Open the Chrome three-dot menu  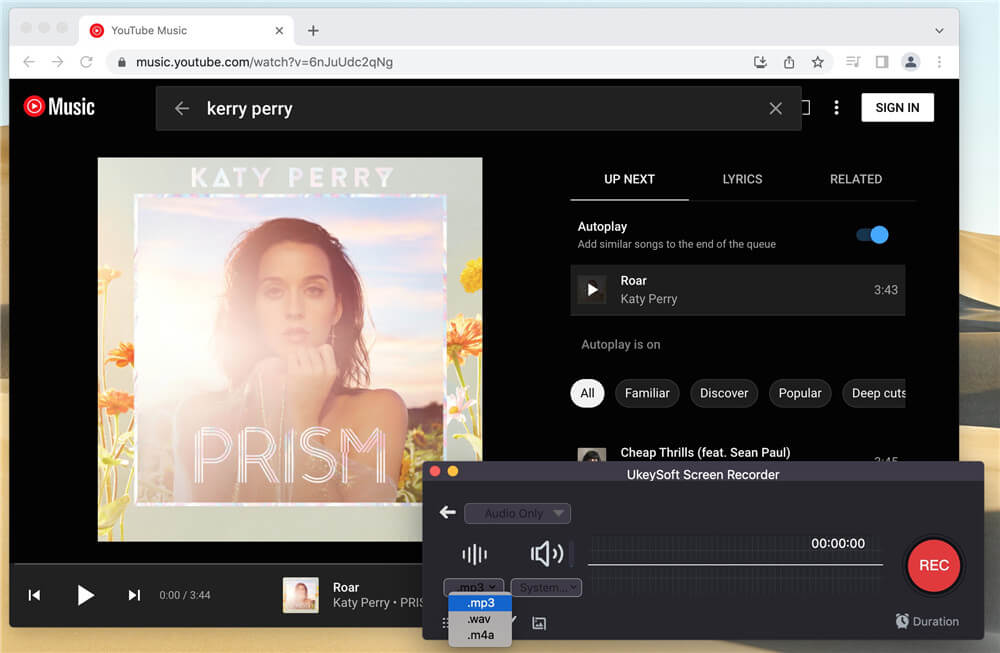click(x=939, y=62)
